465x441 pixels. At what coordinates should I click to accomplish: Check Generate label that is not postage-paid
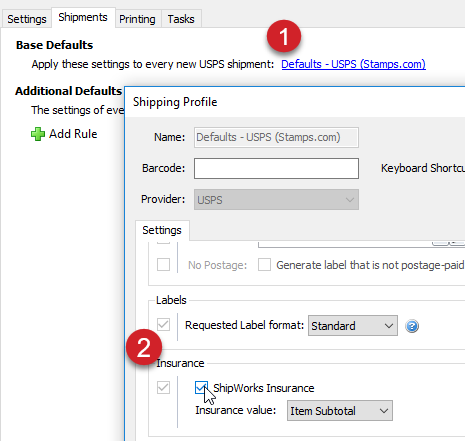pyautogui.click(x=264, y=265)
